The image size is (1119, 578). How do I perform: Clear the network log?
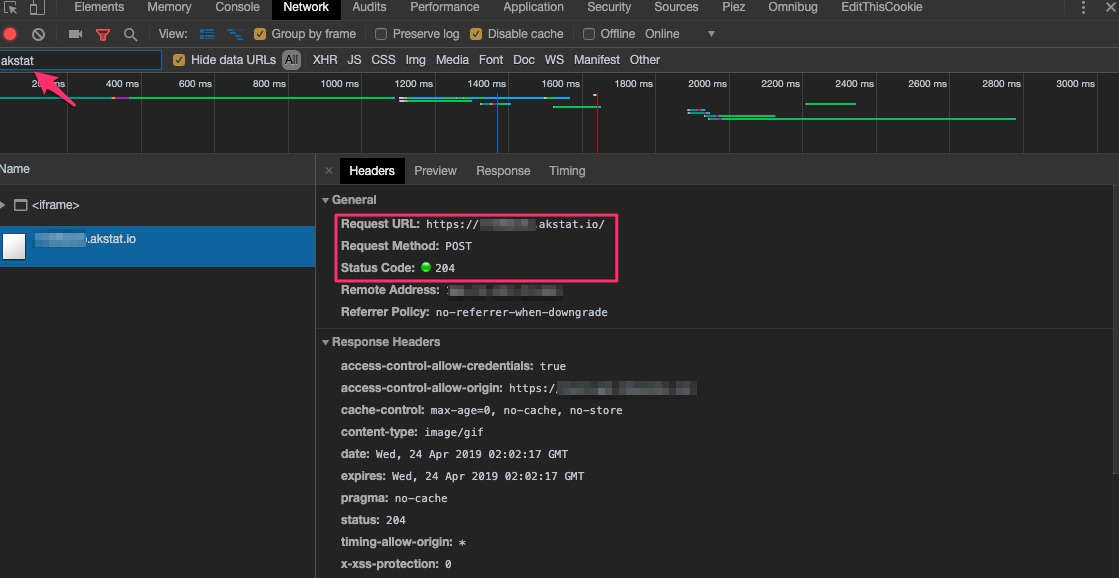[39, 34]
